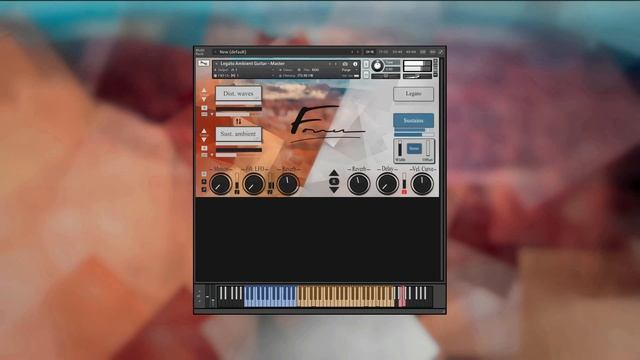Adjust the Width slider

pyautogui.click(x=400, y=149)
